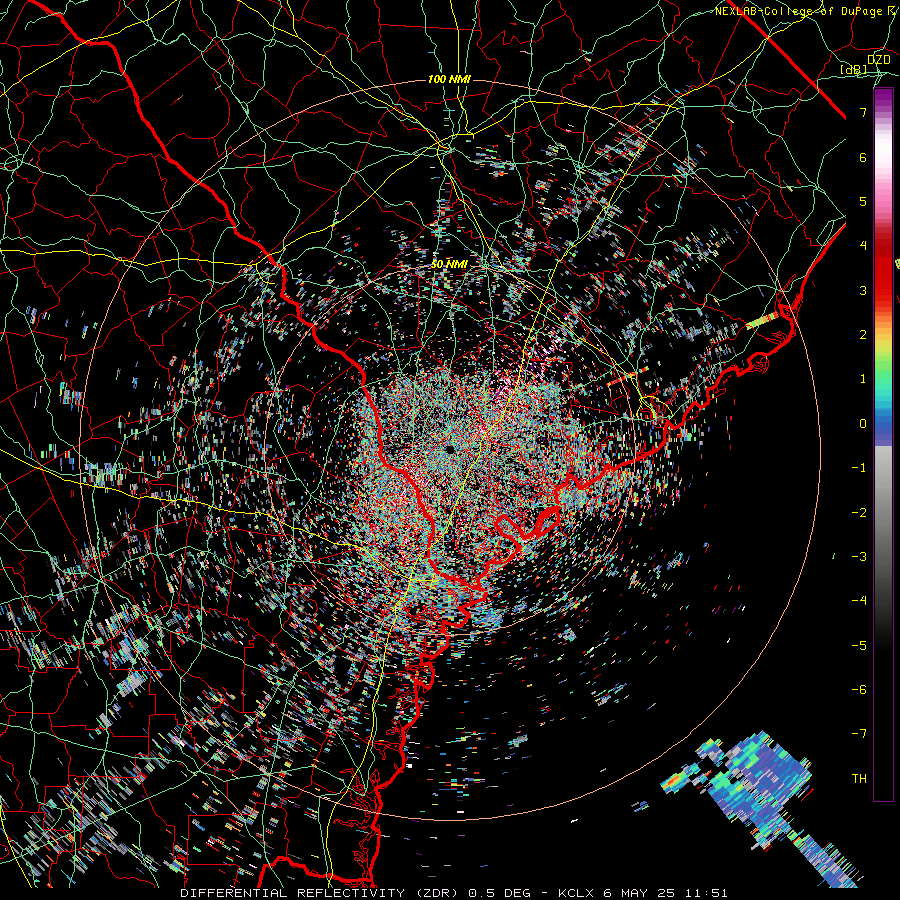Click the "50 NMI" range ring label

point(449,264)
